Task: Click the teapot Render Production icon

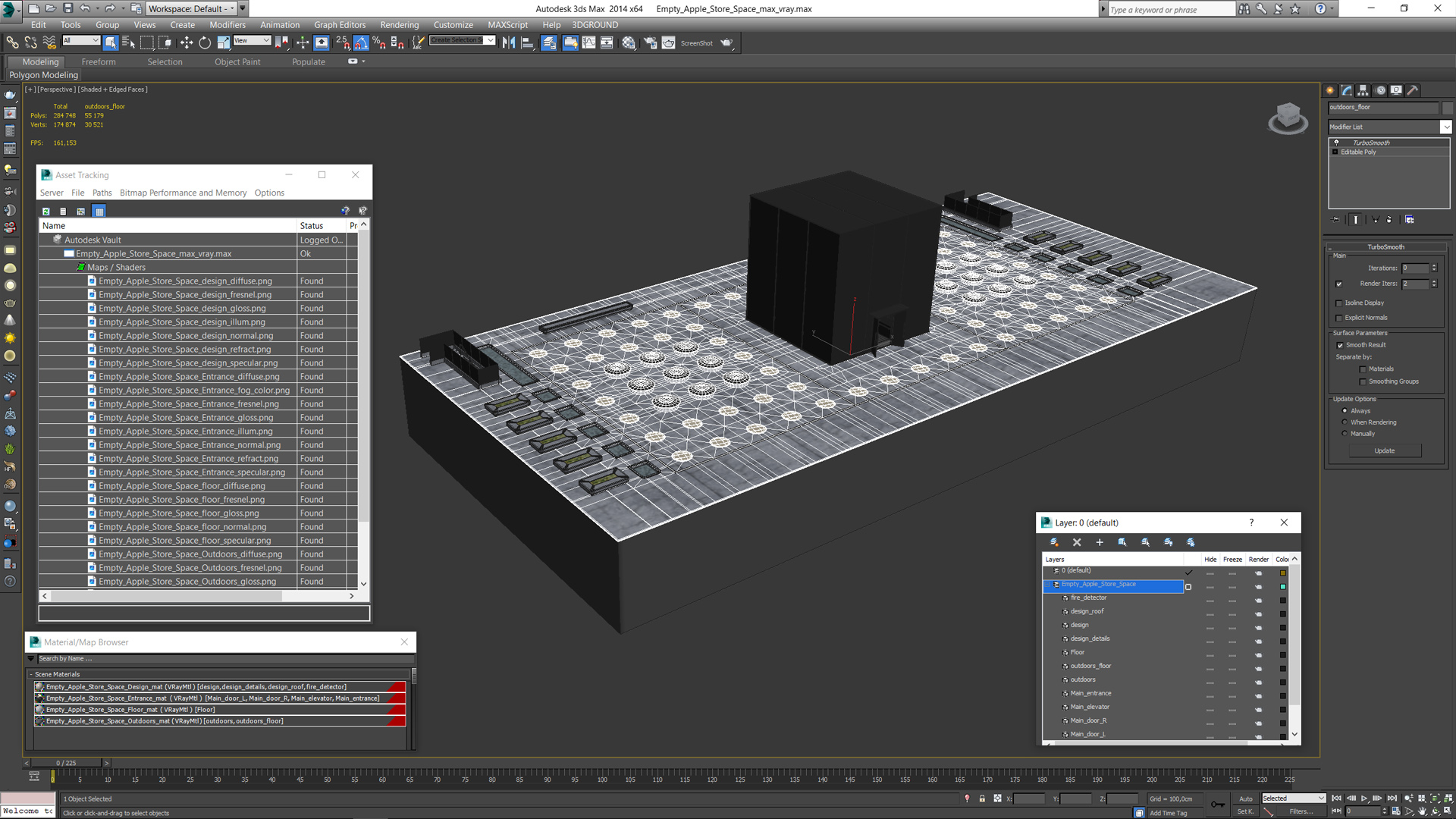Action: (x=726, y=42)
